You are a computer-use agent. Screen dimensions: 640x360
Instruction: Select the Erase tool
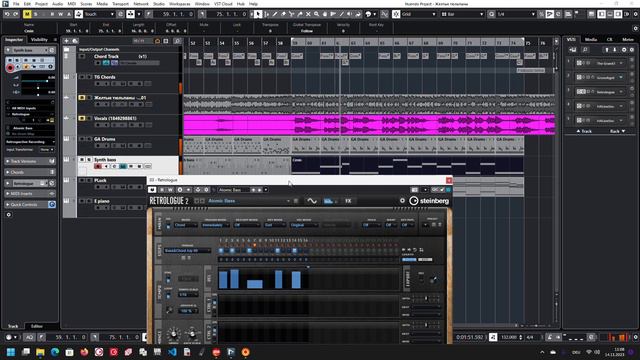[x=283, y=14]
